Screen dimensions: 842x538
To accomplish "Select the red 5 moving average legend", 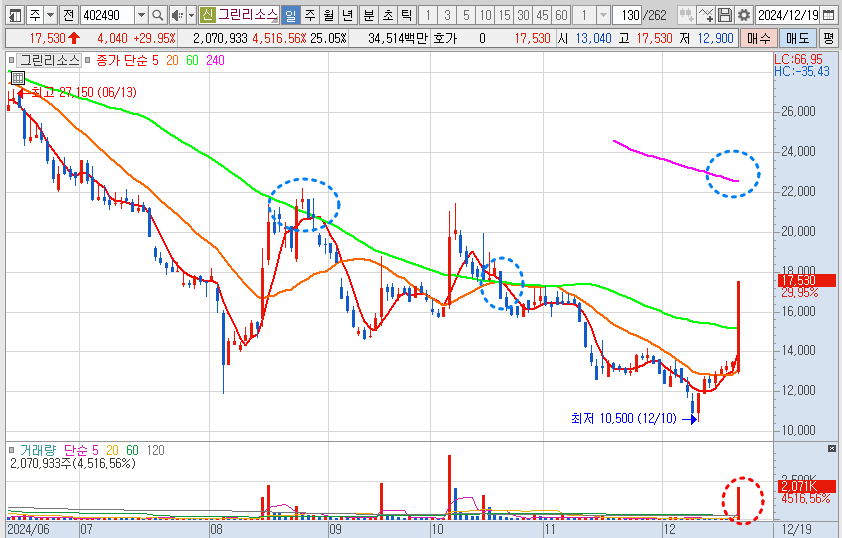I will coord(155,60).
